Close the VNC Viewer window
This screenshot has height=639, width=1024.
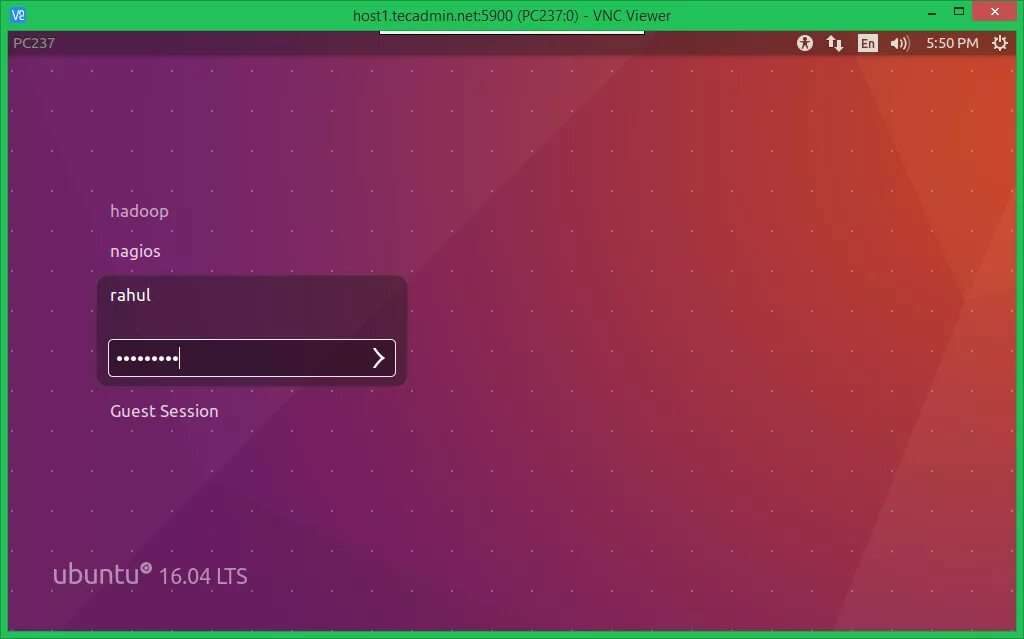coord(995,12)
